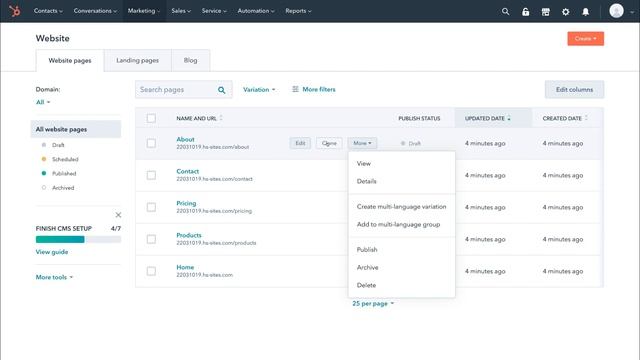This screenshot has height=360, width=640.
Task: Toggle the select-all pages checkbox
Action: coord(151,118)
